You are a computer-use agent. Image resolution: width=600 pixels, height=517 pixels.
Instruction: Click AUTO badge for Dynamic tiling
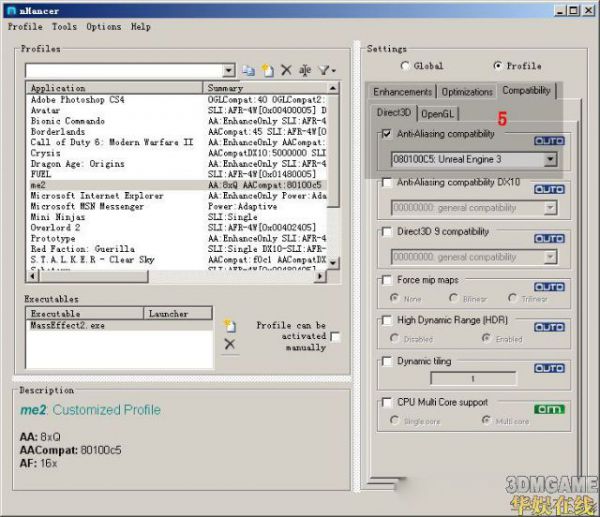pyautogui.click(x=549, y=368)
